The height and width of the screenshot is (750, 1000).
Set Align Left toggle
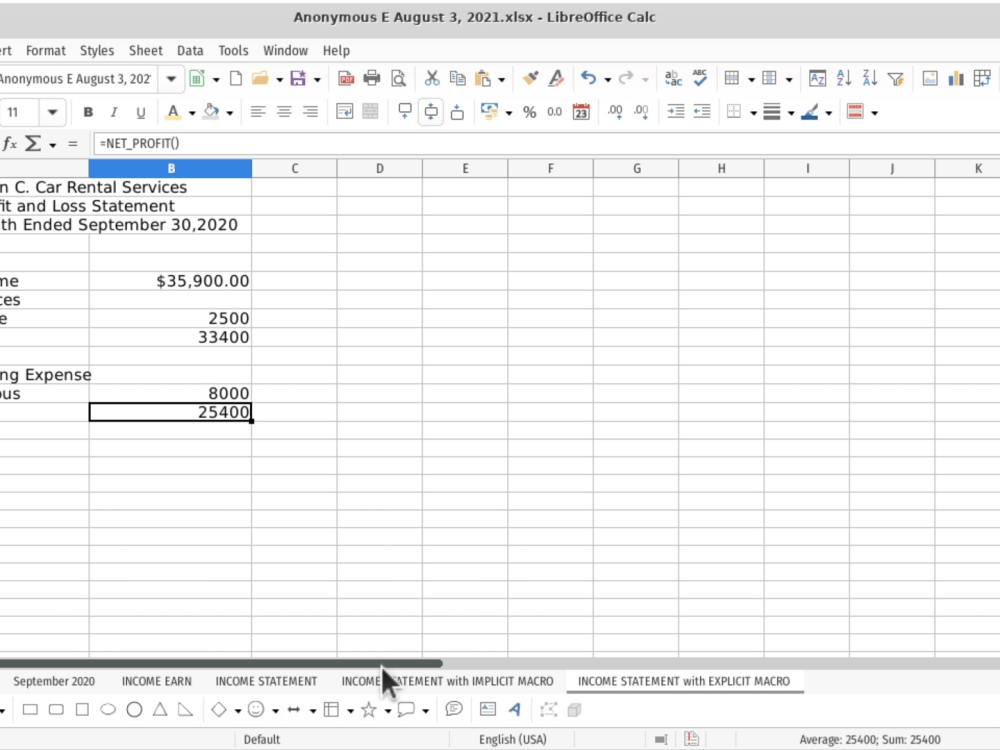(x=258, y=112)
